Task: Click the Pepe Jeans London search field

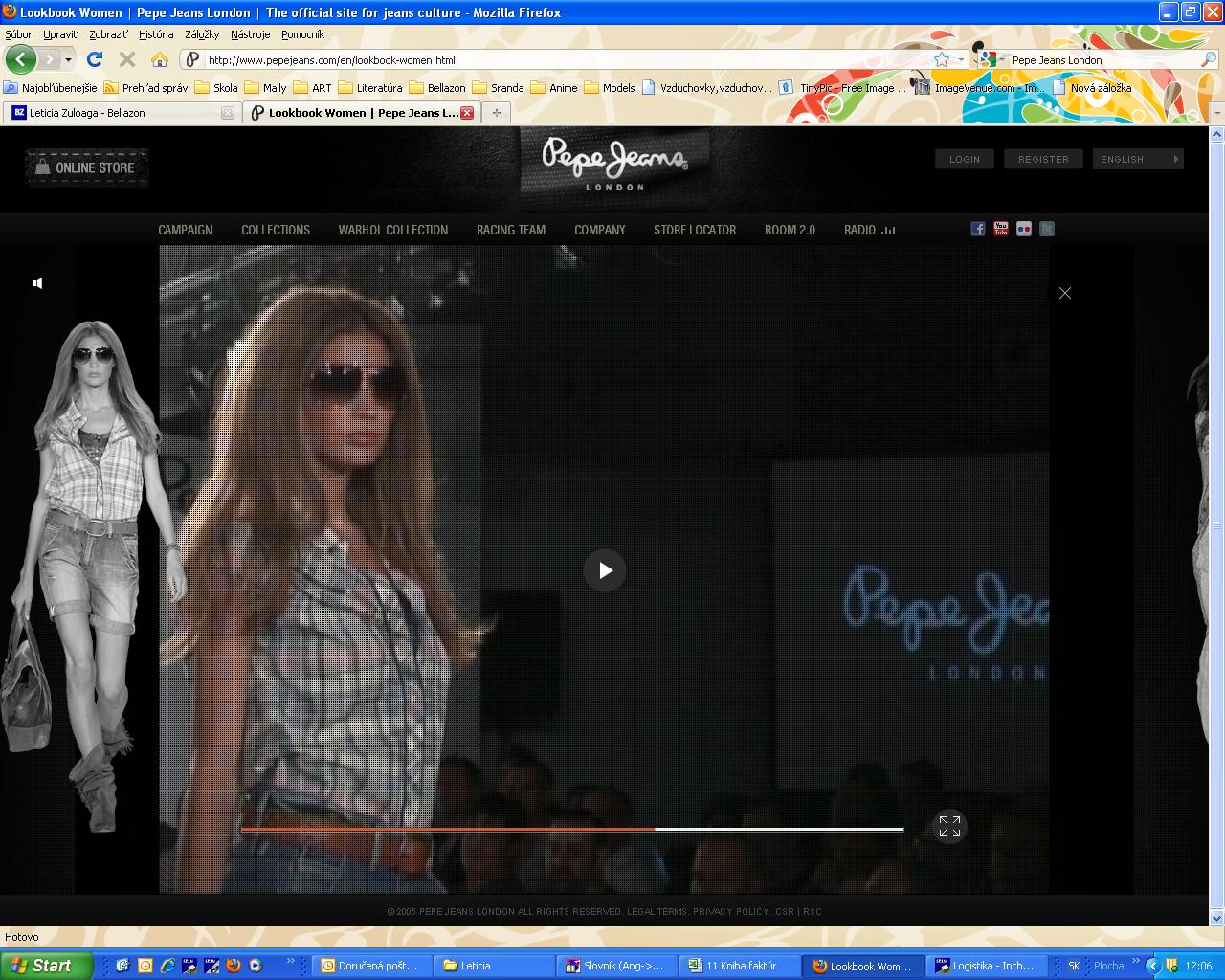Action: coord(1102,59)
